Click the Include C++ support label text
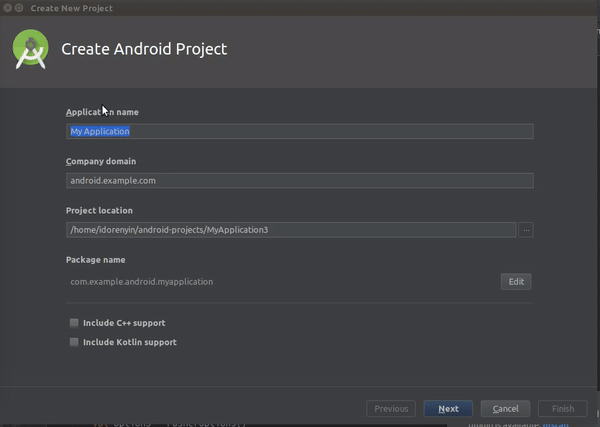The image size is (600, 427). pos(124,323)
